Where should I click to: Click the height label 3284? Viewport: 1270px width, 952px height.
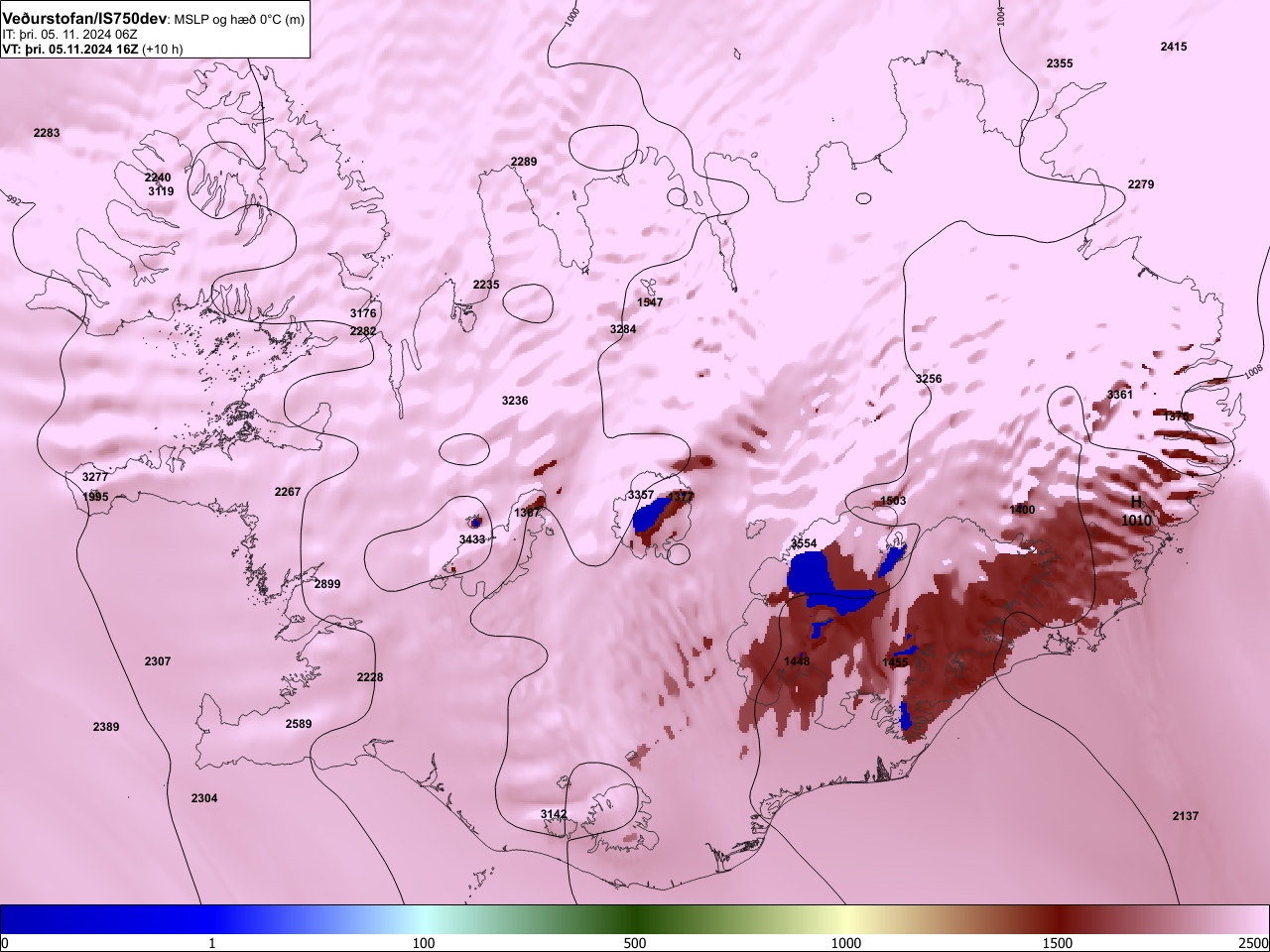[x=623, y=329]
